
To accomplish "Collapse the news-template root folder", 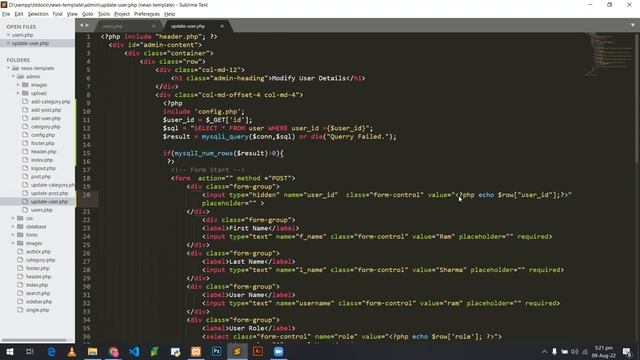I will tap(8, 68).
